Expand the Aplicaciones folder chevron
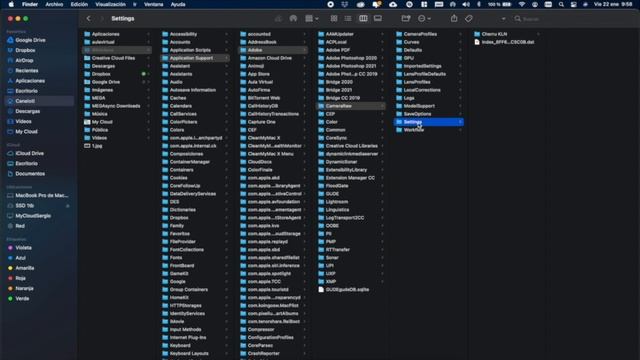This screenshot has height=360, width=640. coord(148,34)
